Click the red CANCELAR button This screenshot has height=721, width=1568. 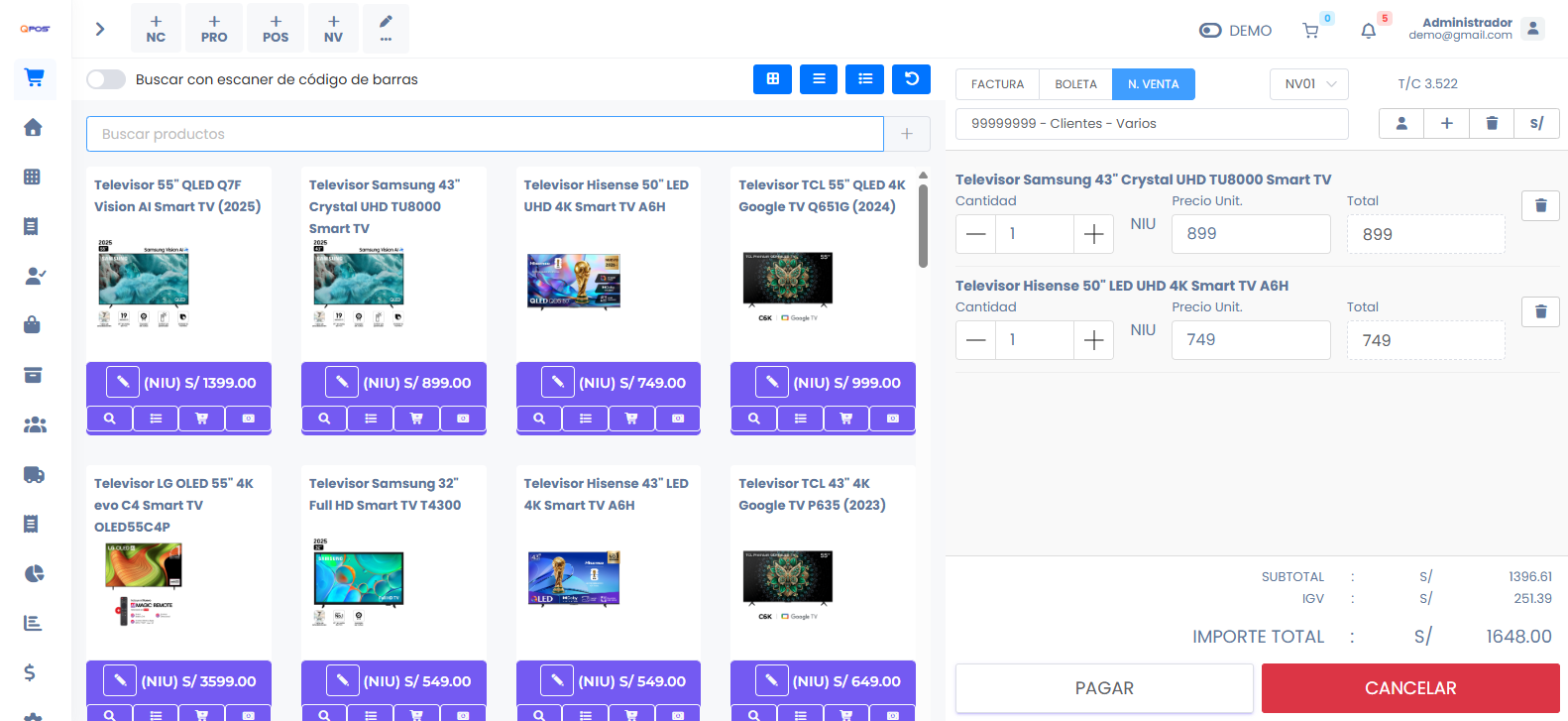[x=1410, y=688]
